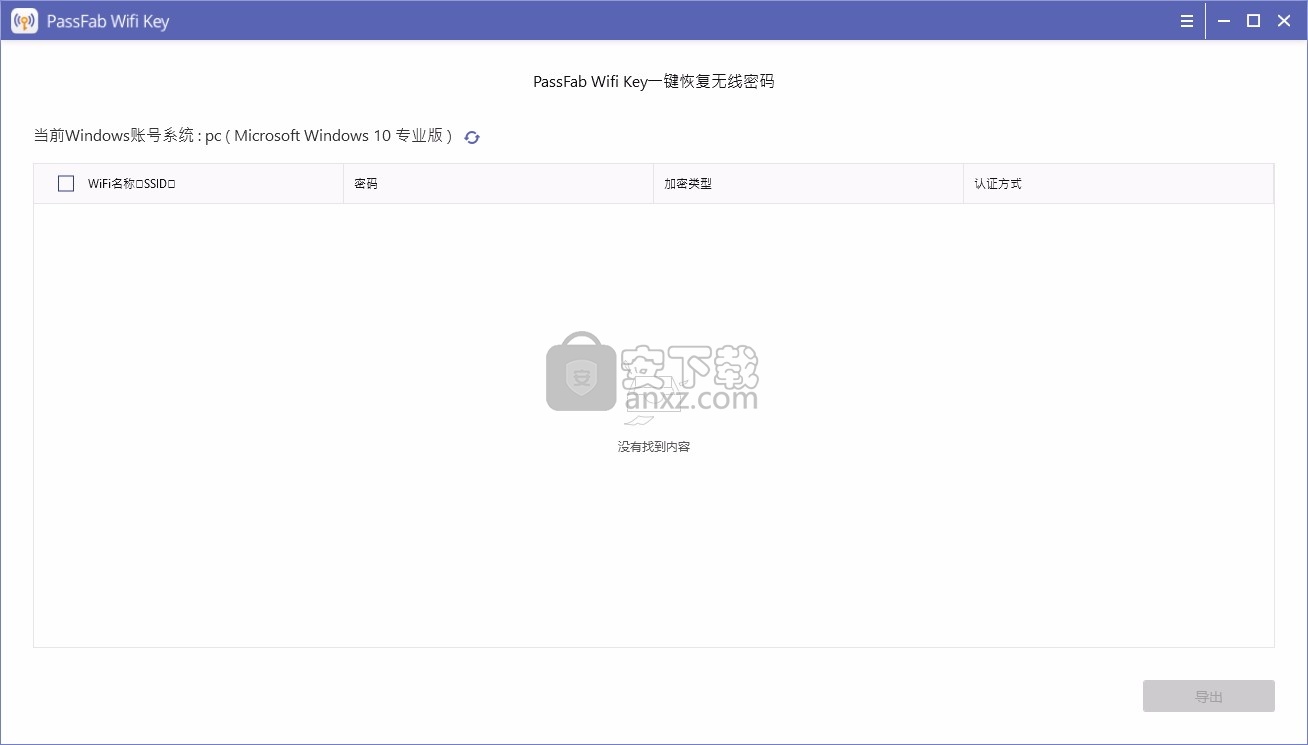Refresh the Windows account system info
Screen dimensions: 1308x745
coord(472,137)
